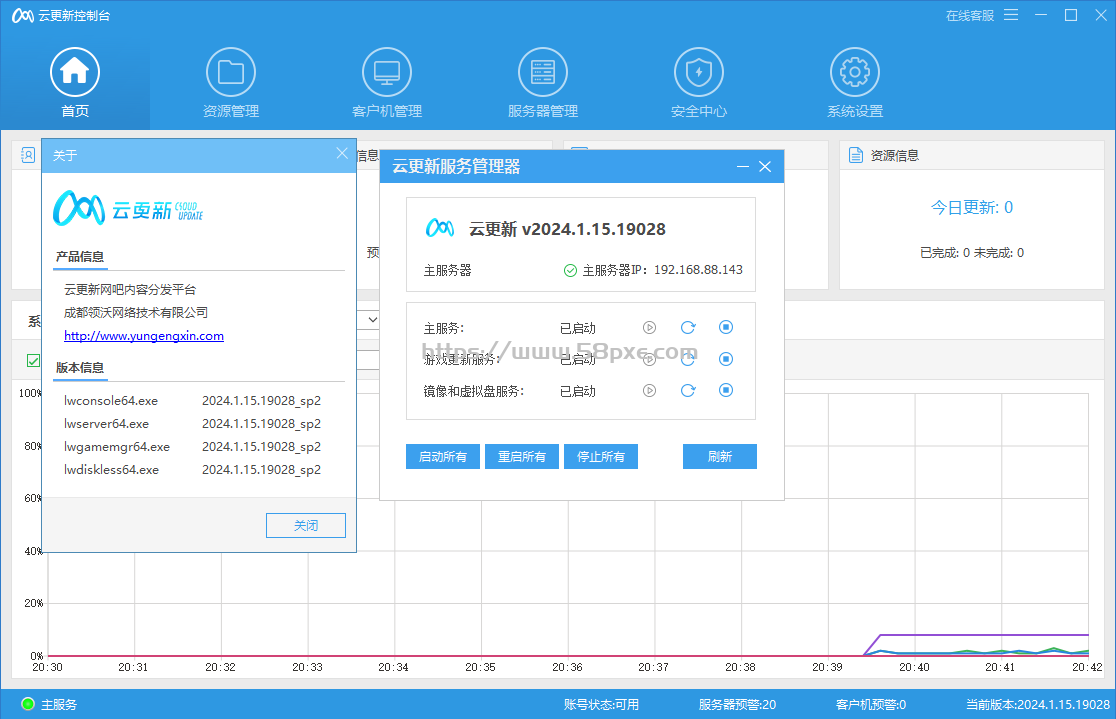This screenshot has height=719, width=1116.
Task: Open 资源管理 resource management
Action: coord(231,83)
